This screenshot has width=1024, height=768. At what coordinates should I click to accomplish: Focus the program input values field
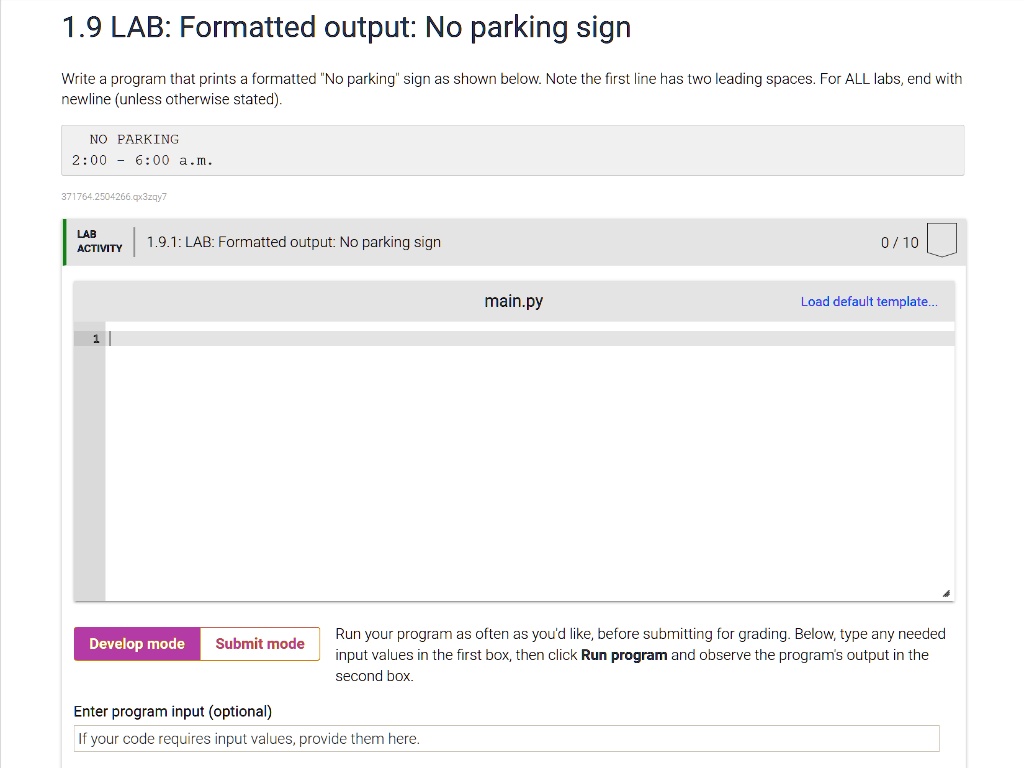coord(507,739)
